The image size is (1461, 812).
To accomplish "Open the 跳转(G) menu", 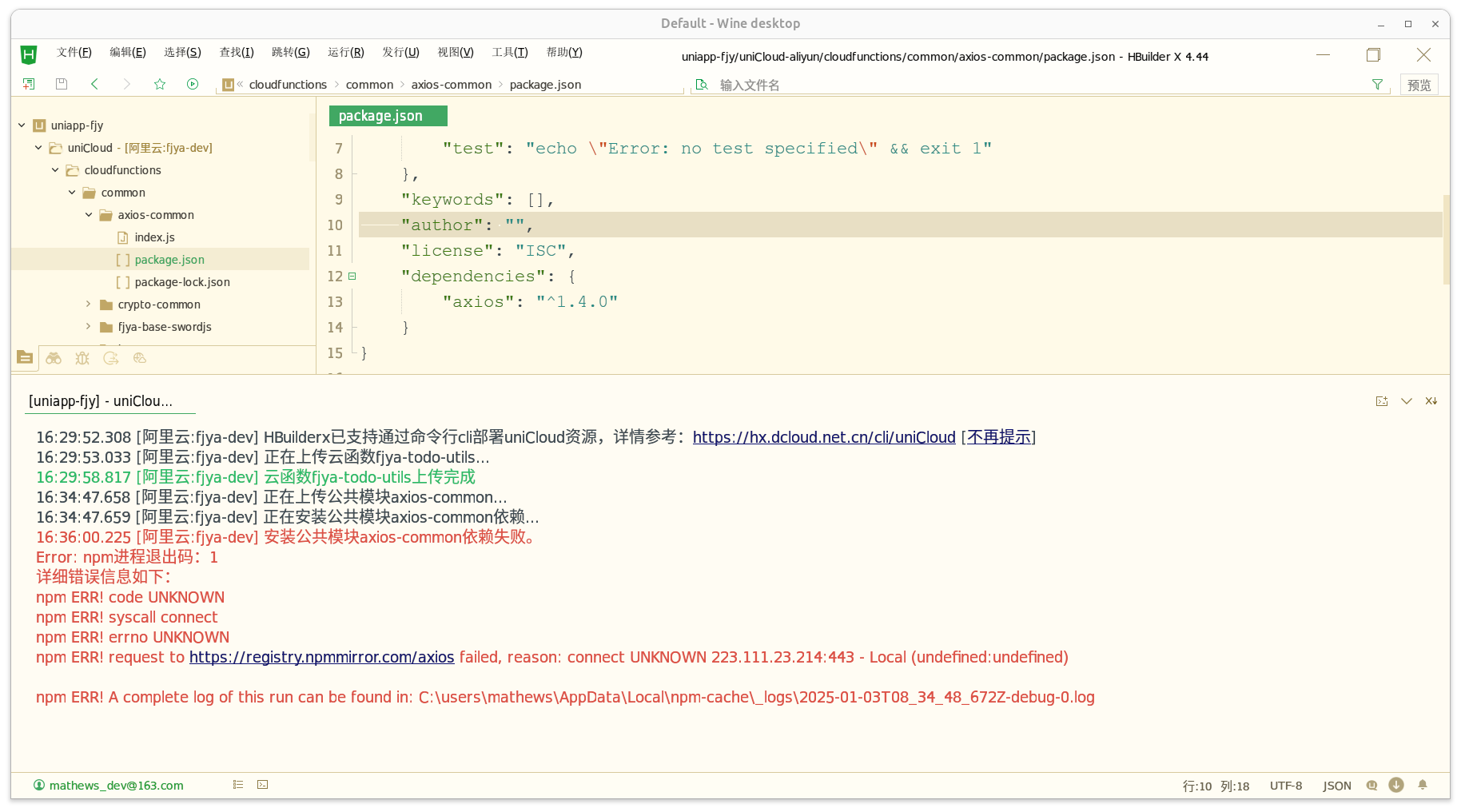I will tap(291, 53).
